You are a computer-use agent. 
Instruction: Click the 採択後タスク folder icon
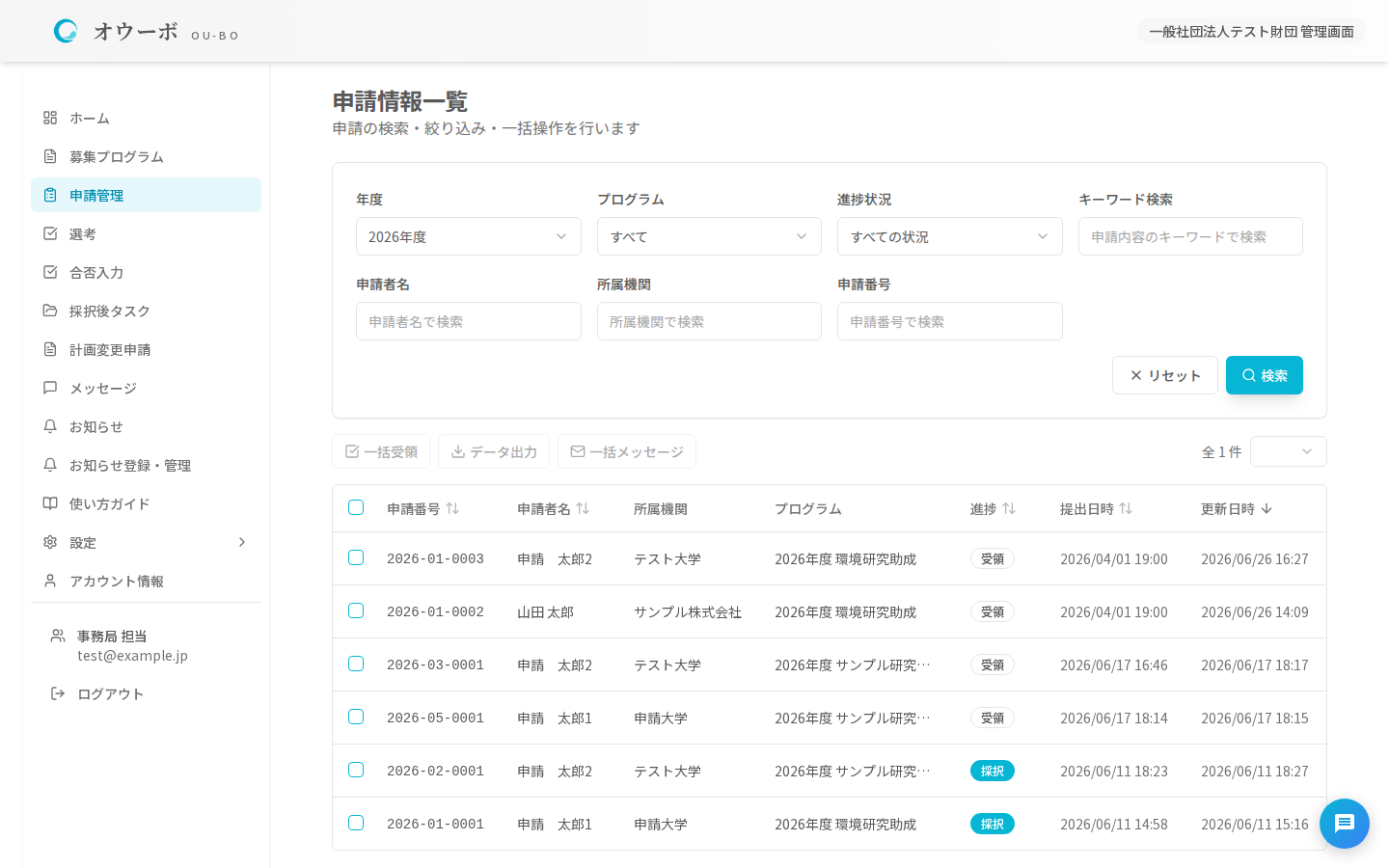click(x=50, y=311)
